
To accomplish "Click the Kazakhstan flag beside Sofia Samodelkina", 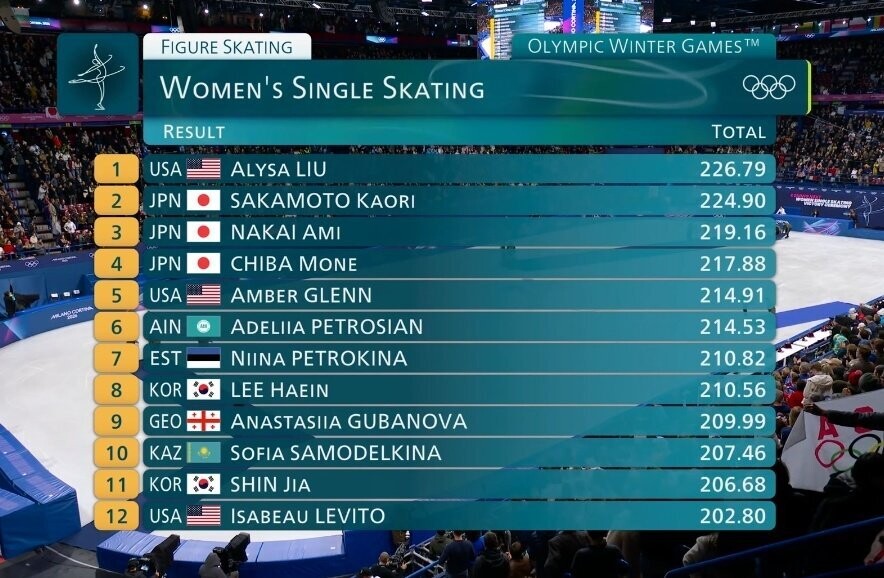I will point(204,453).
